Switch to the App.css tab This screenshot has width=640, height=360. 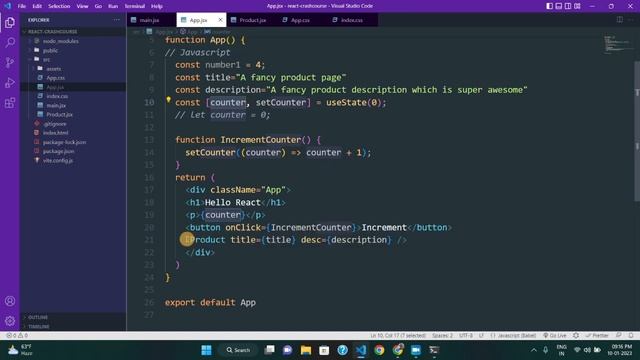pos(300,20)
